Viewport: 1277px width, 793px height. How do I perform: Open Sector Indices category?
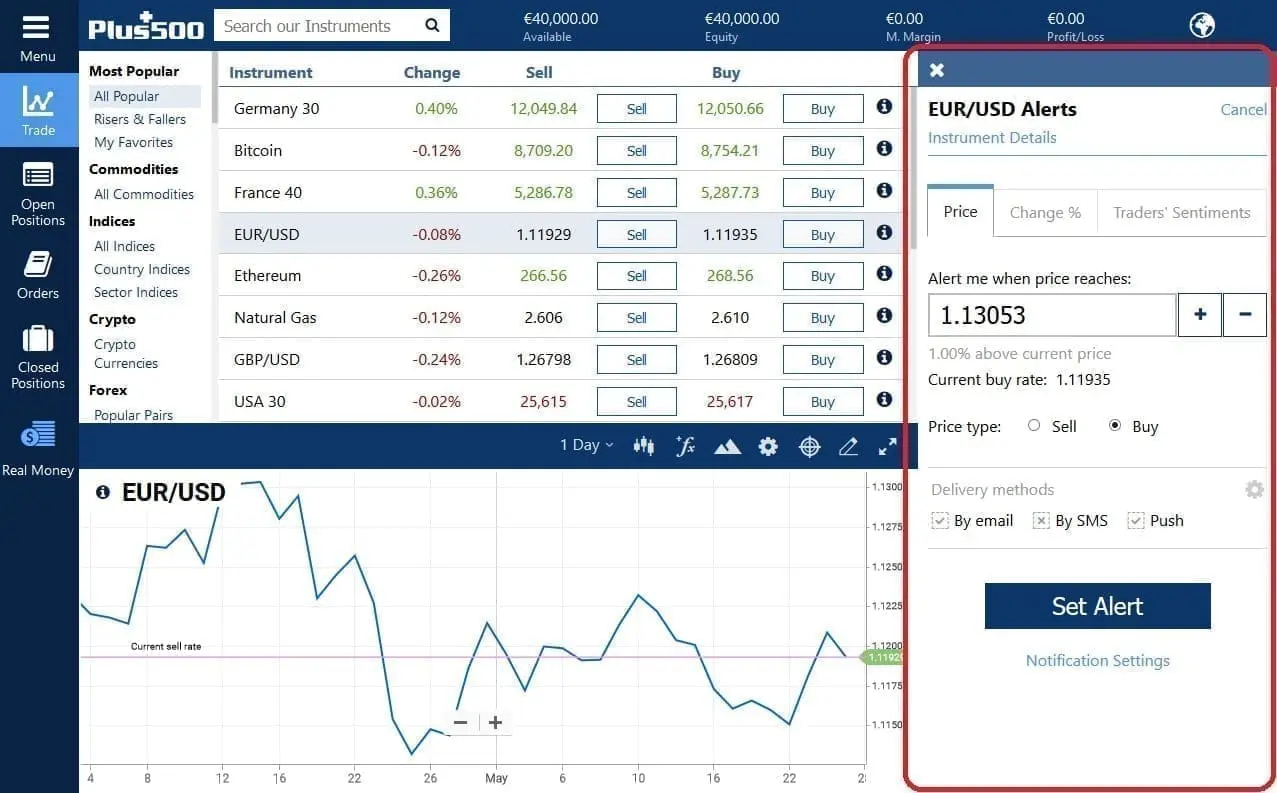tap(136, 292)
